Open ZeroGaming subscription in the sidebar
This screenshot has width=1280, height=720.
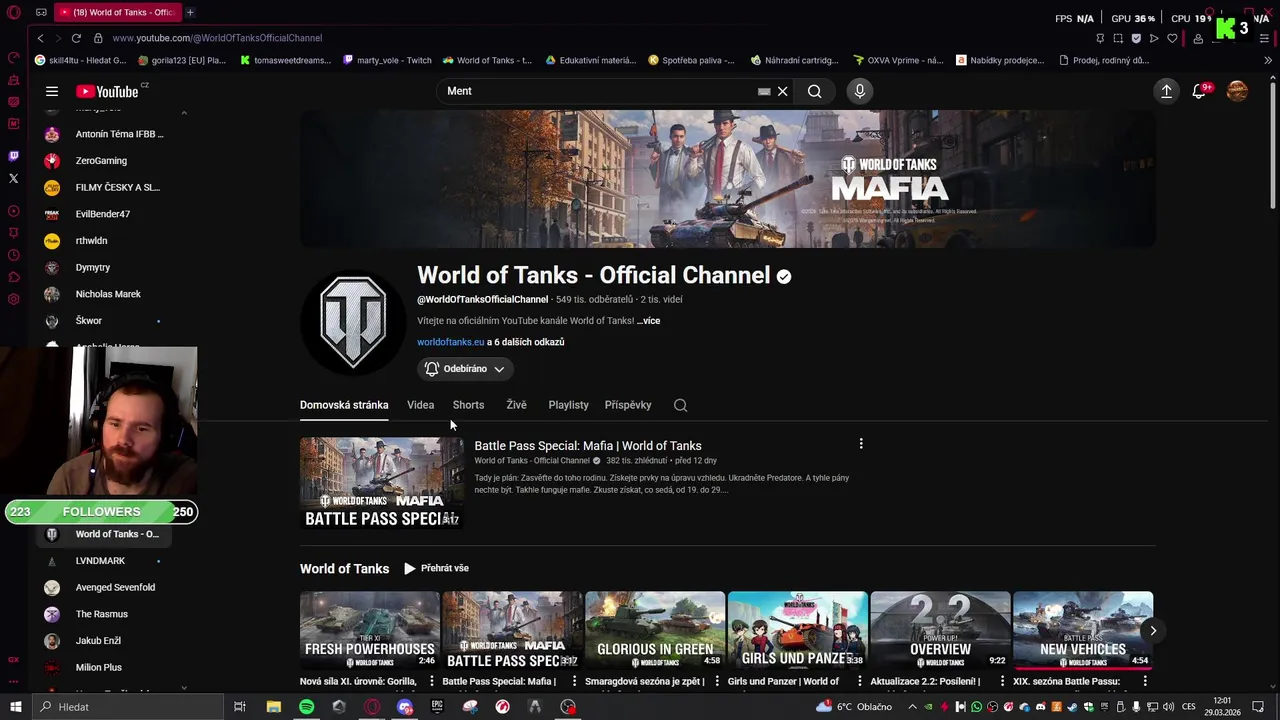100,161
